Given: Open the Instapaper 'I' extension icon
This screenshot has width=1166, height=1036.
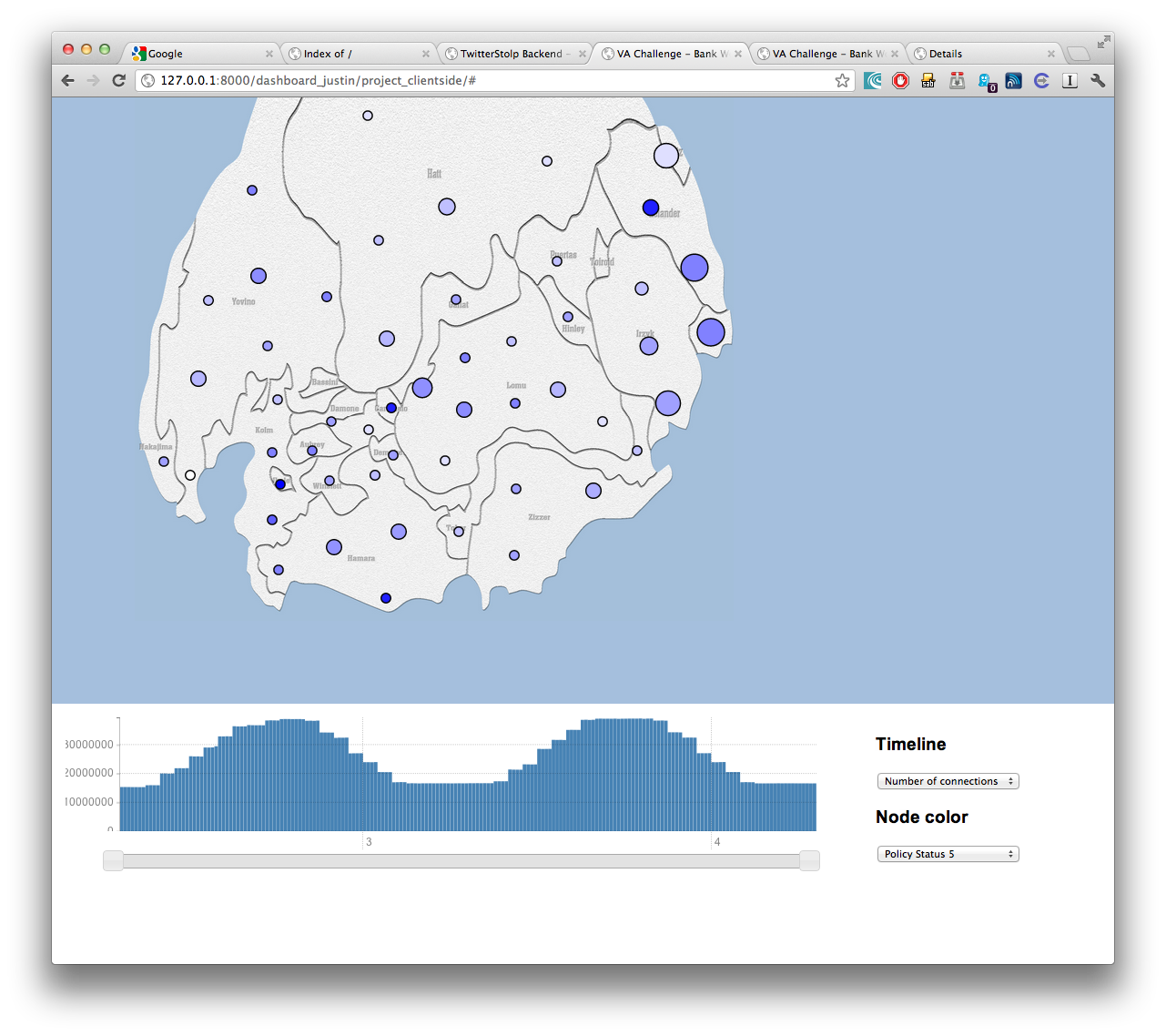Looking at the screenshot, I should [1070, 80].
